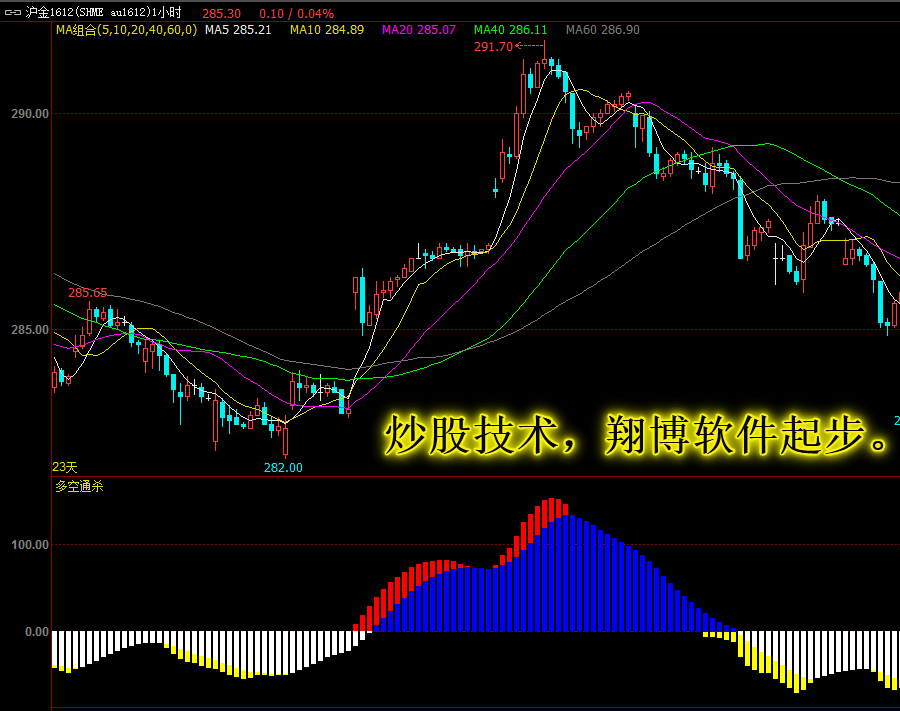Click the tallest red bar in 多空通杀 histogram
The image size is (900, 711).
552,510
